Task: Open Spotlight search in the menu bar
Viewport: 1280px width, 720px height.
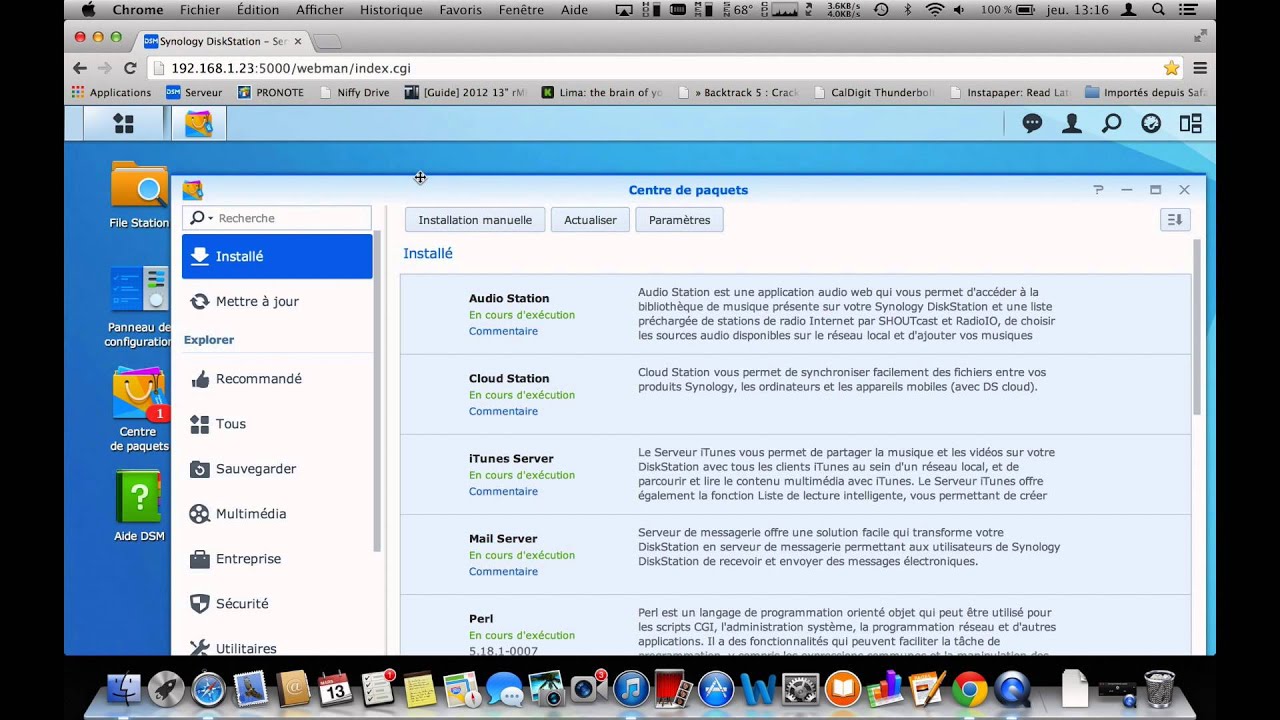Action: (1158, 10)
